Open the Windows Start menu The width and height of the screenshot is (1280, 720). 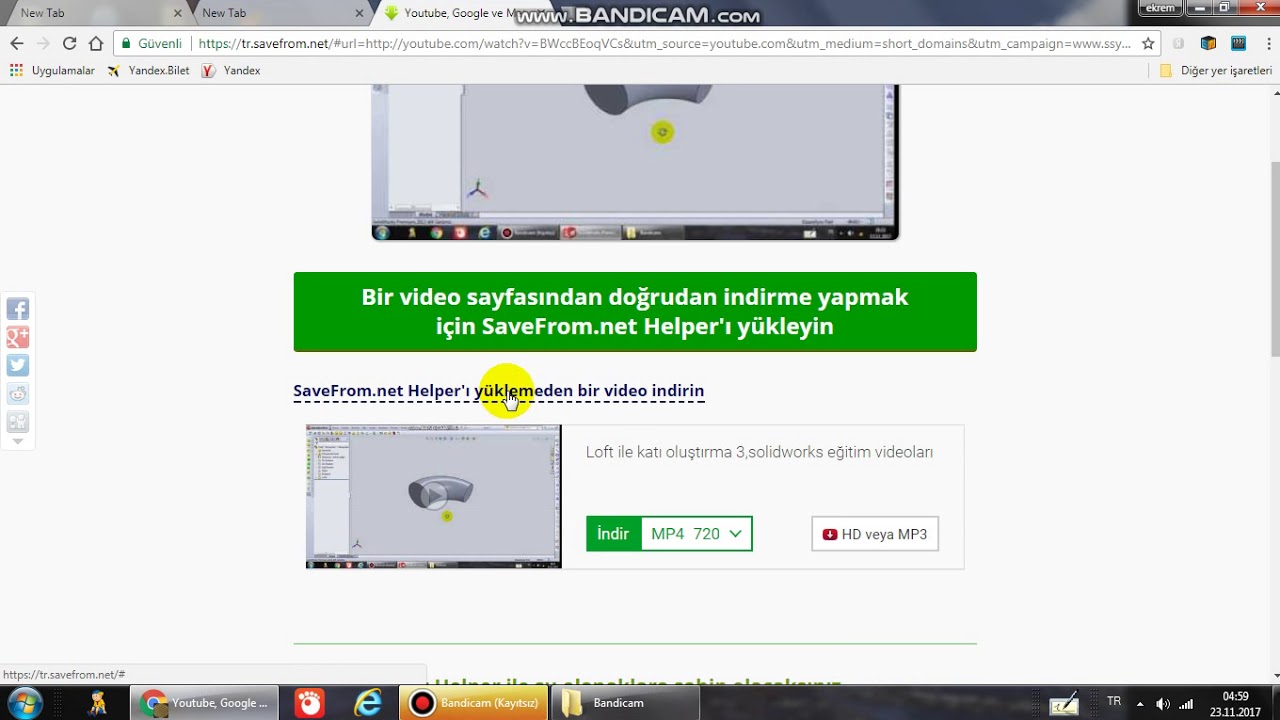24,702
